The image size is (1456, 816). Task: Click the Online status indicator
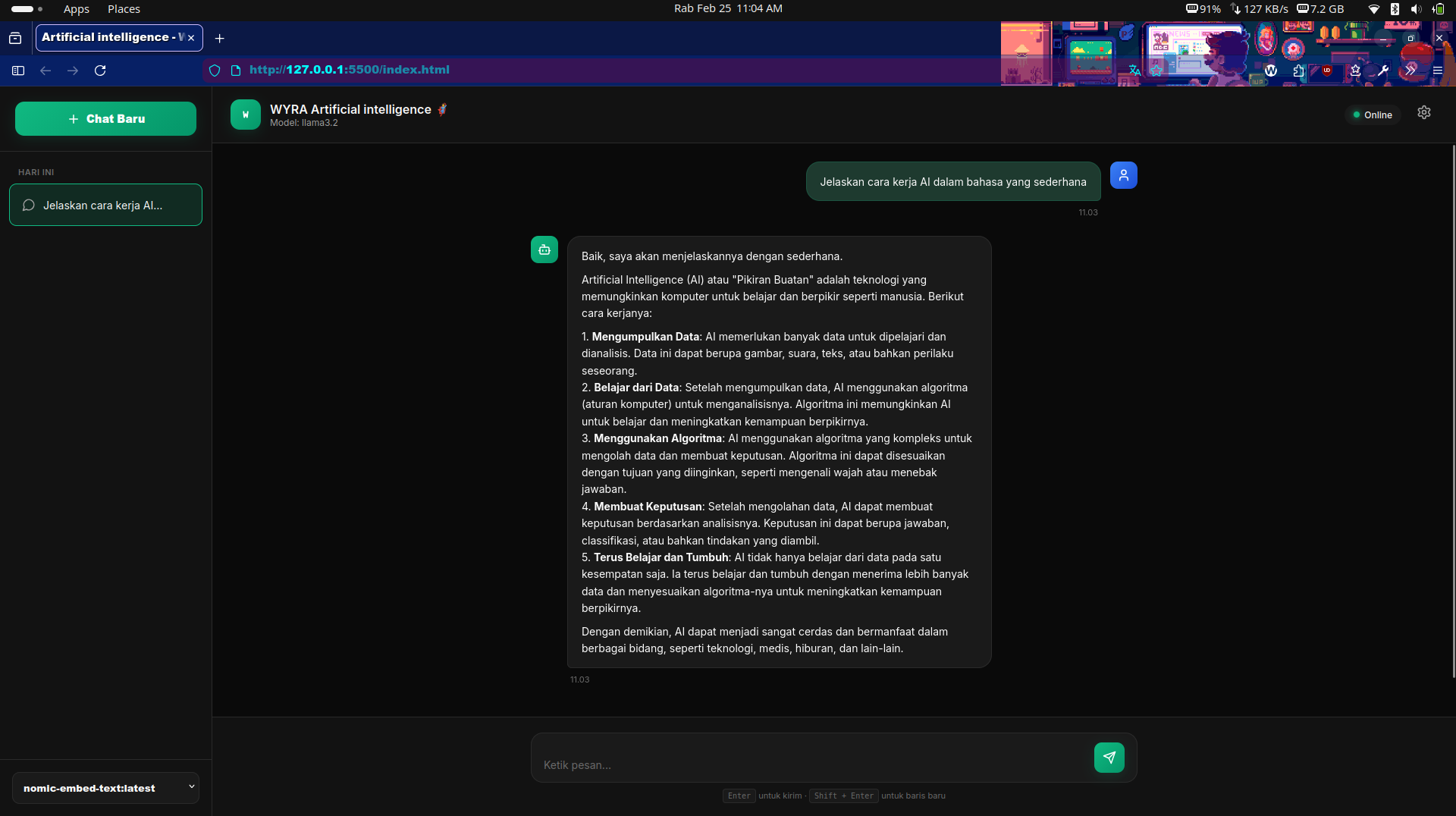pos(1372,115)
